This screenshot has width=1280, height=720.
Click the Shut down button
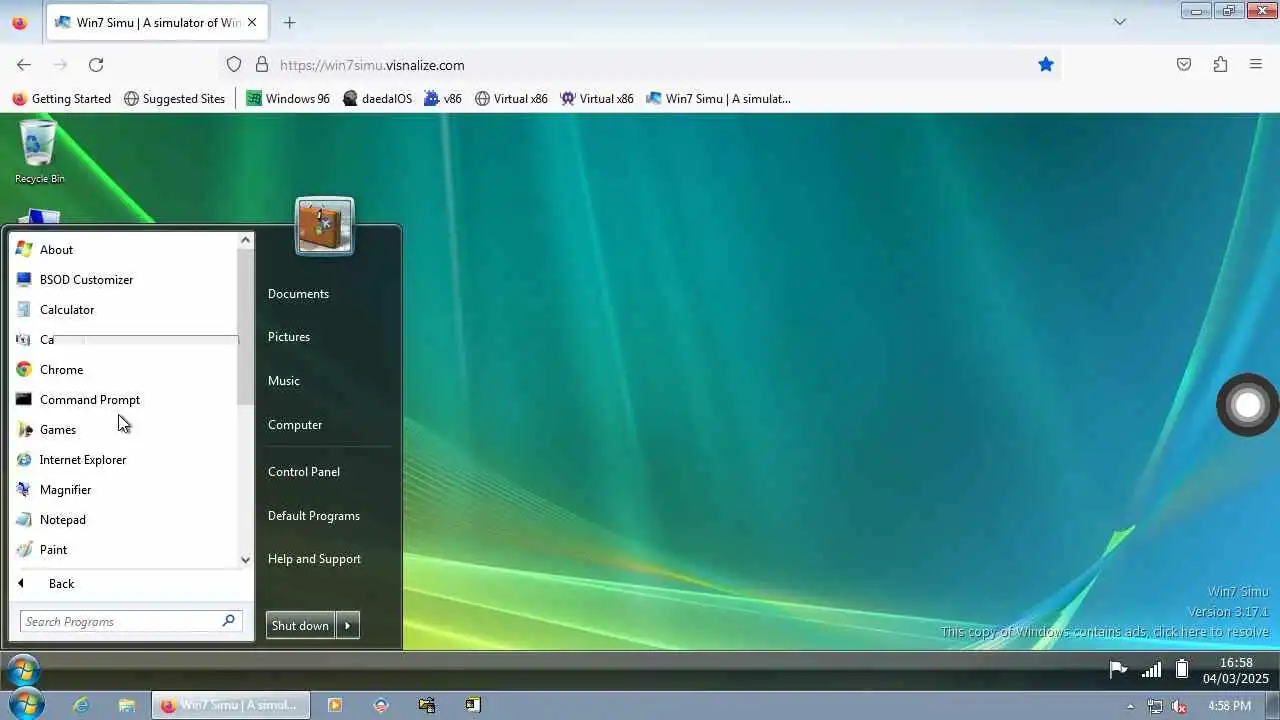pyautogui.click(x=300, y=626)
